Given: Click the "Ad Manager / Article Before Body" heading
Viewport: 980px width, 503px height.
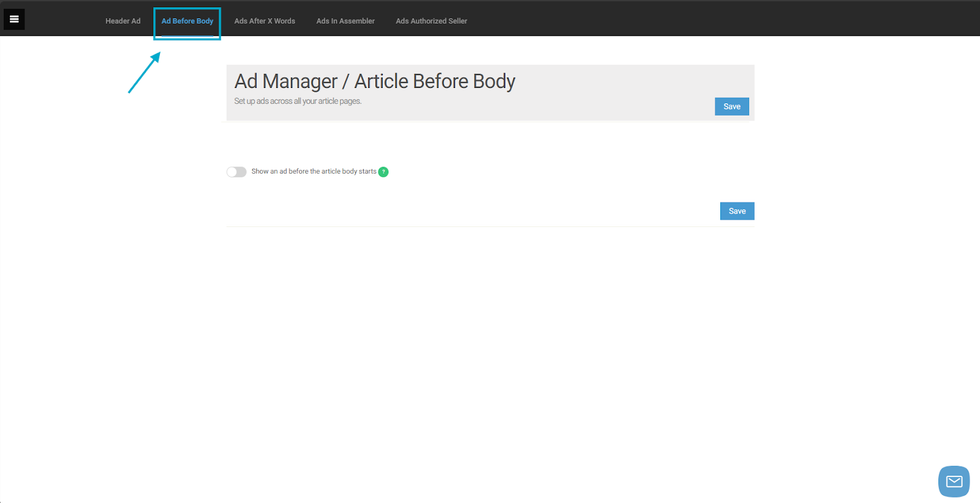Looking at the screenshot, I should [374, 81].
